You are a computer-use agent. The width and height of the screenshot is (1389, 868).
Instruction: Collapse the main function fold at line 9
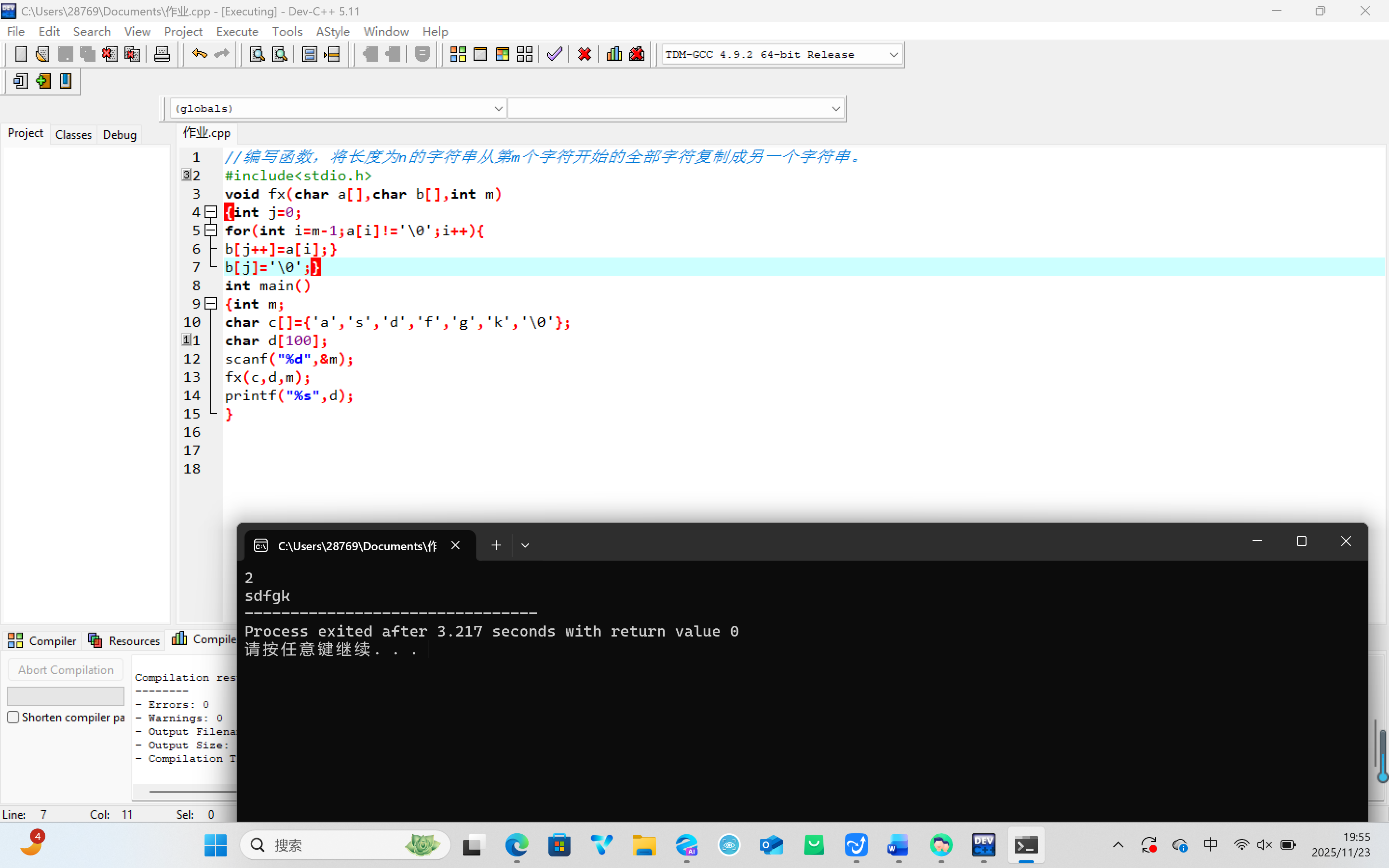coord(211,304)
